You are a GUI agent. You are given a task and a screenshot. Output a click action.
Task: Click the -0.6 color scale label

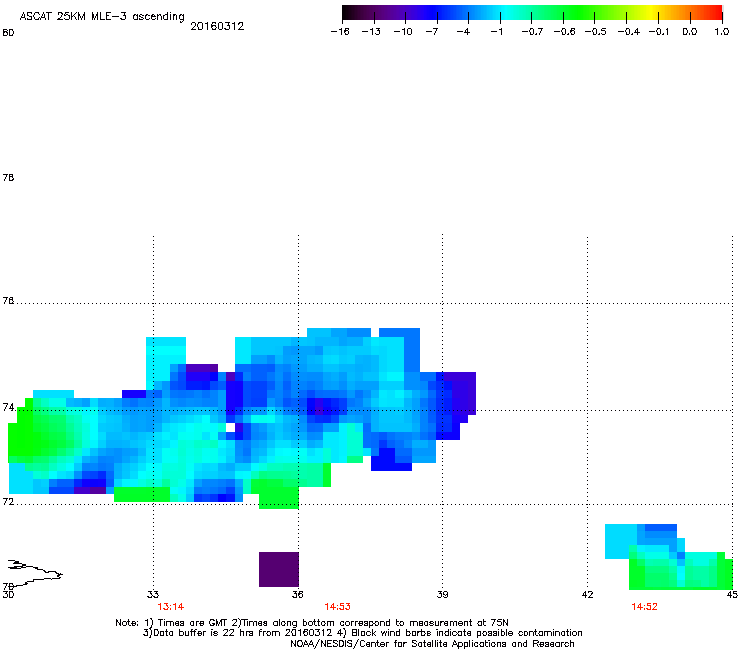point(564,32)
